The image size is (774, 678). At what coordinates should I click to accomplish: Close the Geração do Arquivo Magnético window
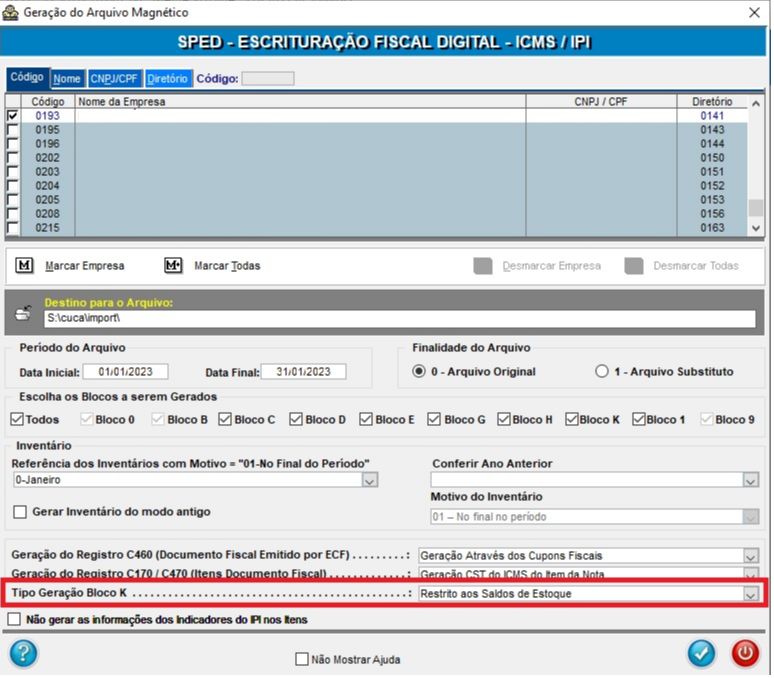pos(754,12)
